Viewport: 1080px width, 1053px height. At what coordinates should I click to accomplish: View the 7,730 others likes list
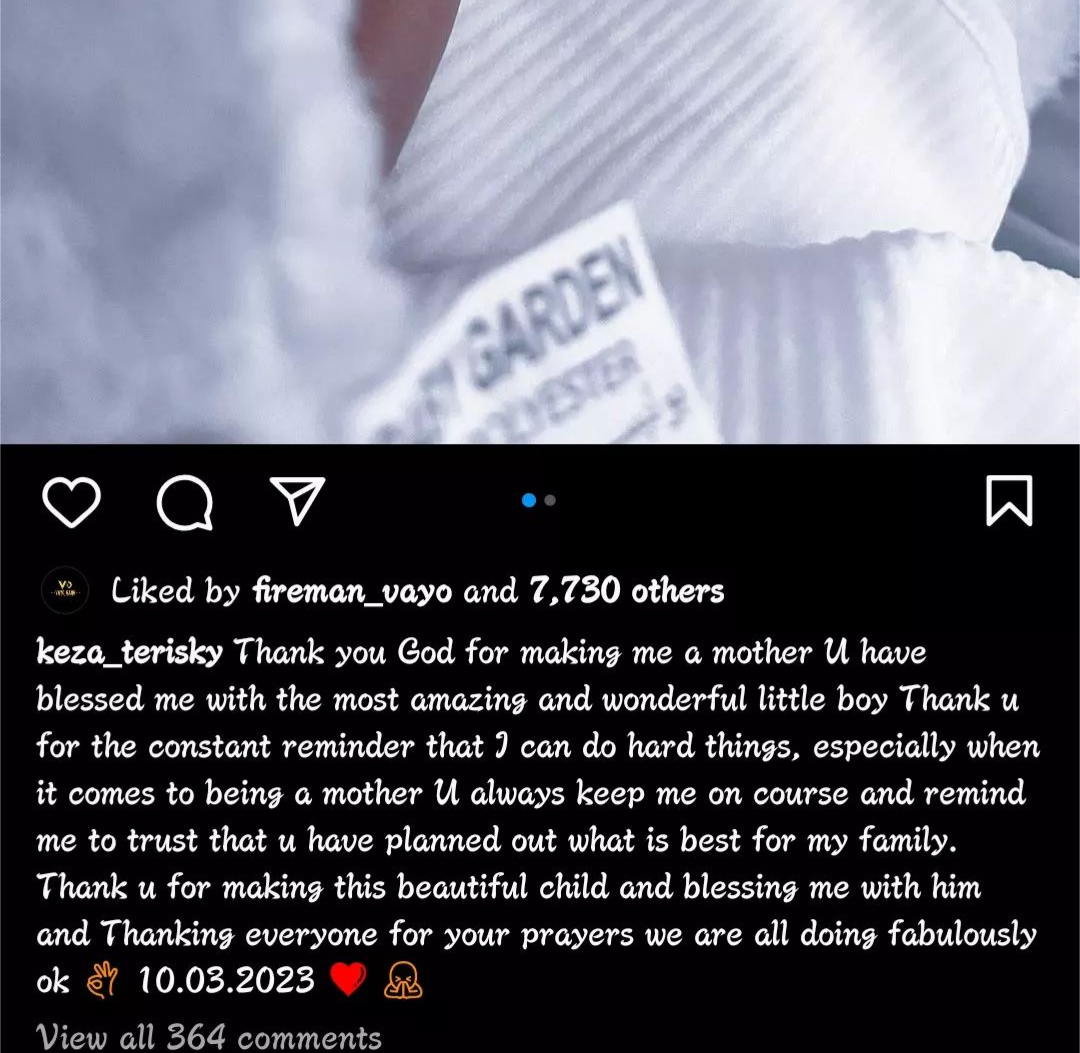pos(627,591)
